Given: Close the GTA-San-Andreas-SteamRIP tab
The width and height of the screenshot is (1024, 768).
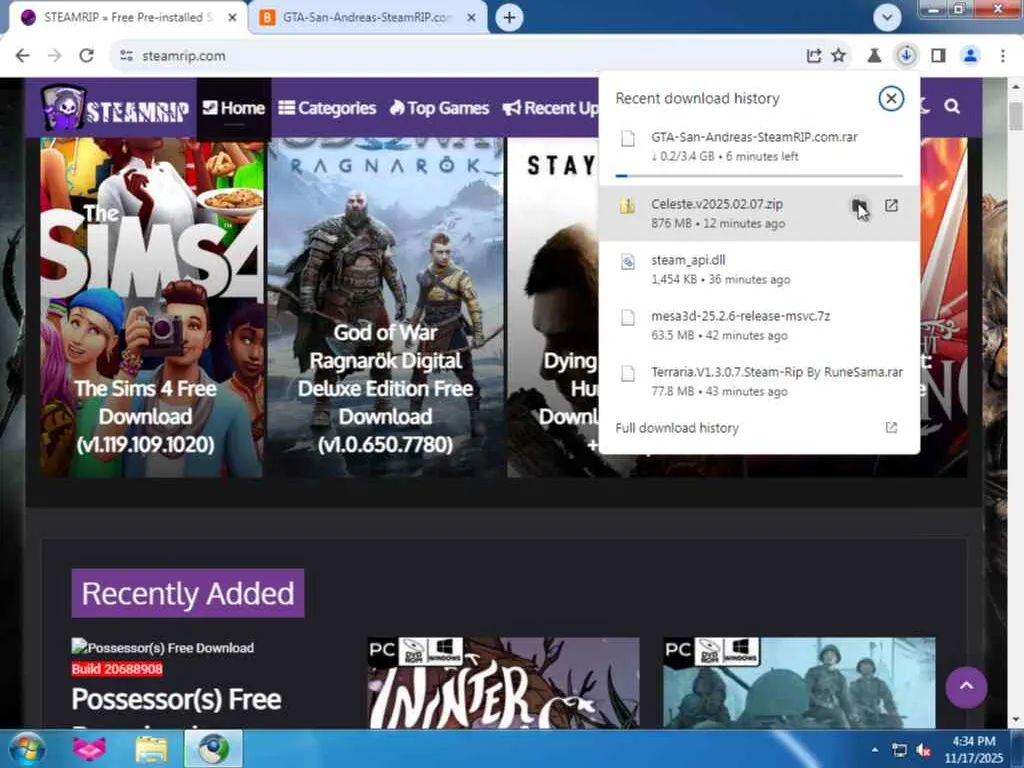Looking at the screenshot, I should [x=471, y=18].
